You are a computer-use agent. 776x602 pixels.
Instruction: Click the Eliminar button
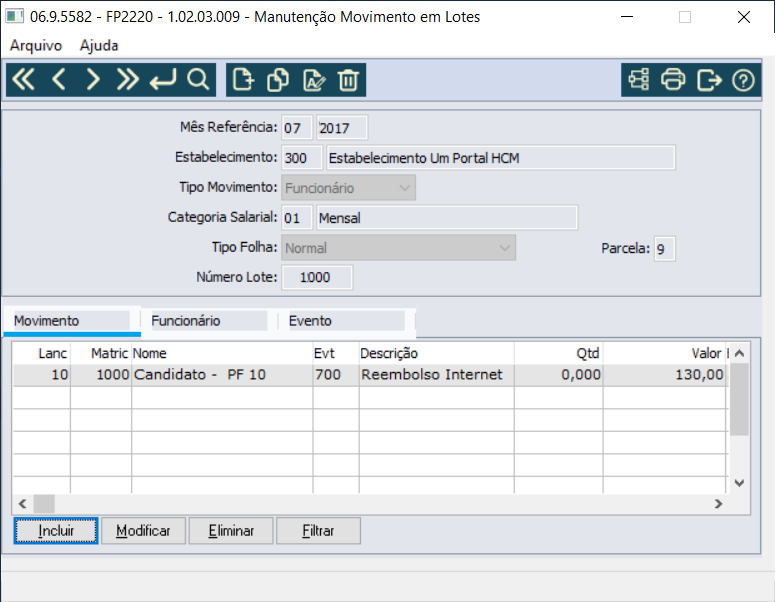click(x=231, y=531)
